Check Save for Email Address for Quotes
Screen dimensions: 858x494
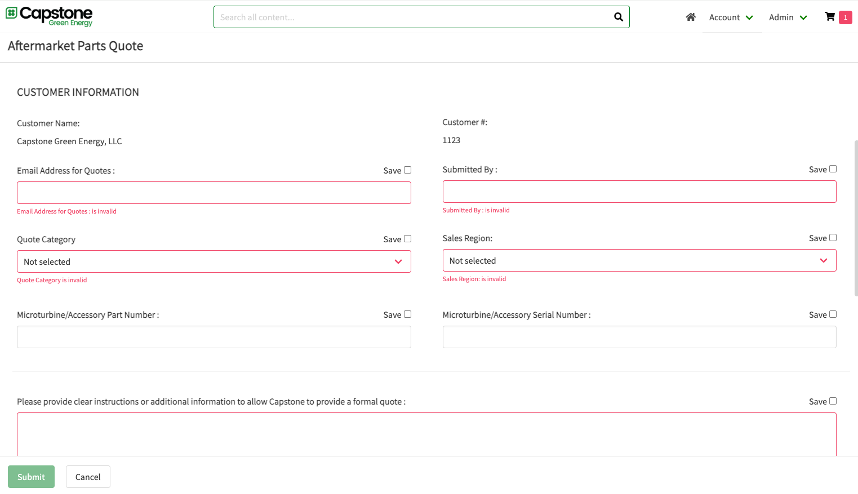[408, 170]
